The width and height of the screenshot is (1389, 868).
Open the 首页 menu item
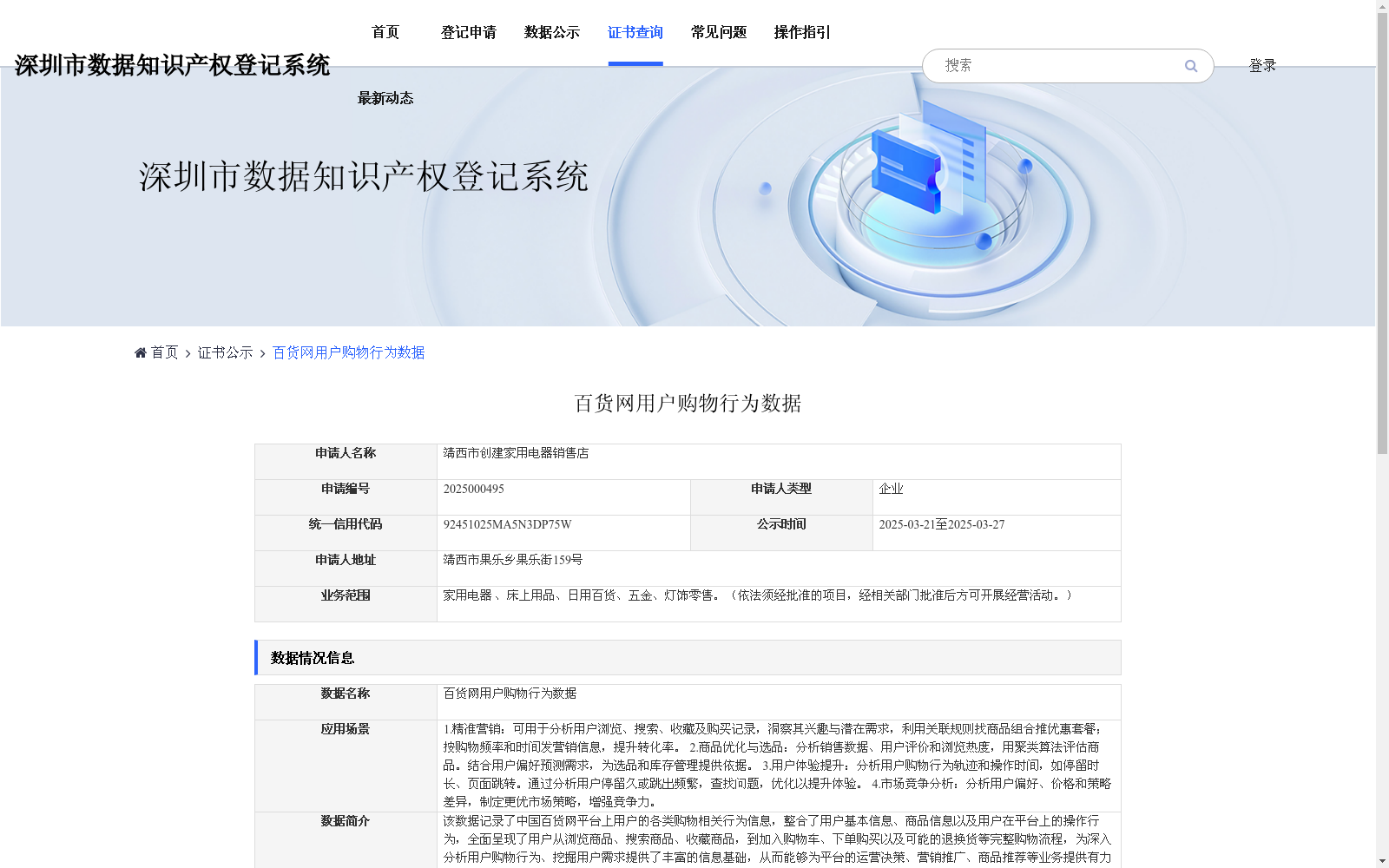tap(385, 32)
